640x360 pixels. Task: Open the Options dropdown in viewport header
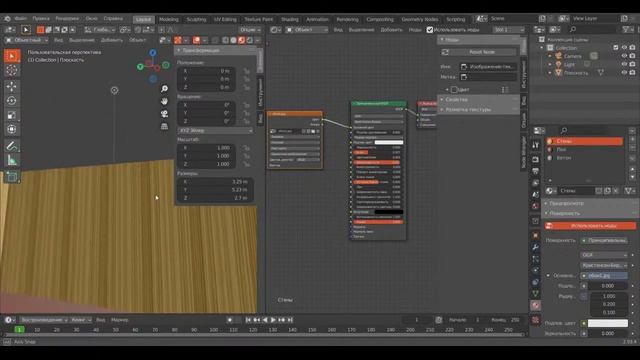click(250, 30)
